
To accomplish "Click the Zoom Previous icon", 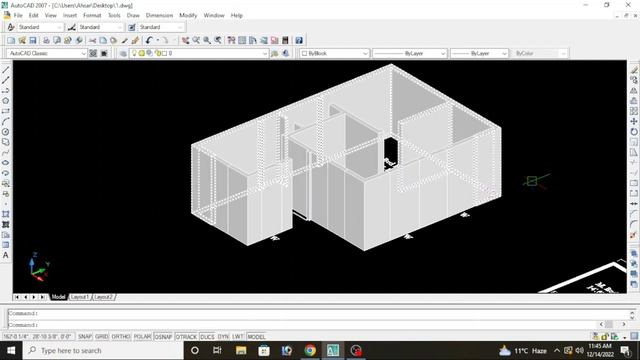I will (x=218, y=40).
